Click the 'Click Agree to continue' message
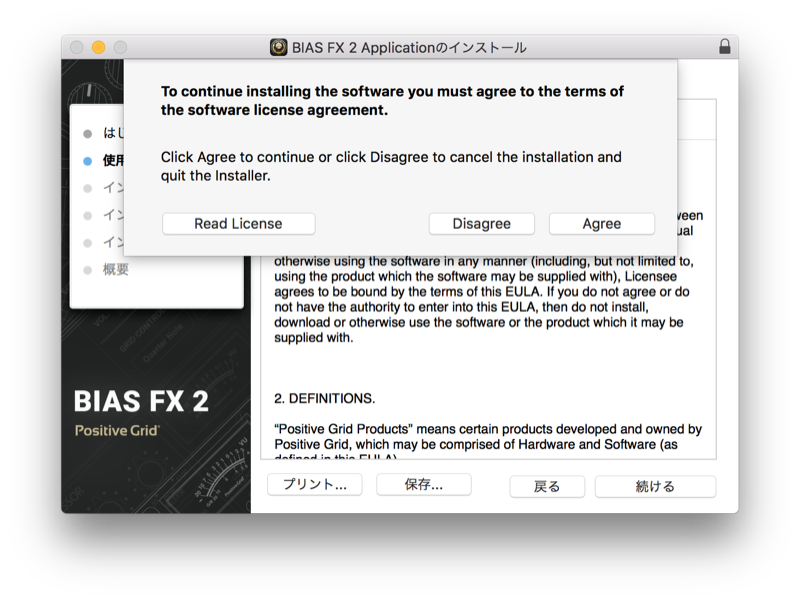Image resolution: width=800 pixels, height=601 pixels. pyautogui.click(x=391, y=166)
